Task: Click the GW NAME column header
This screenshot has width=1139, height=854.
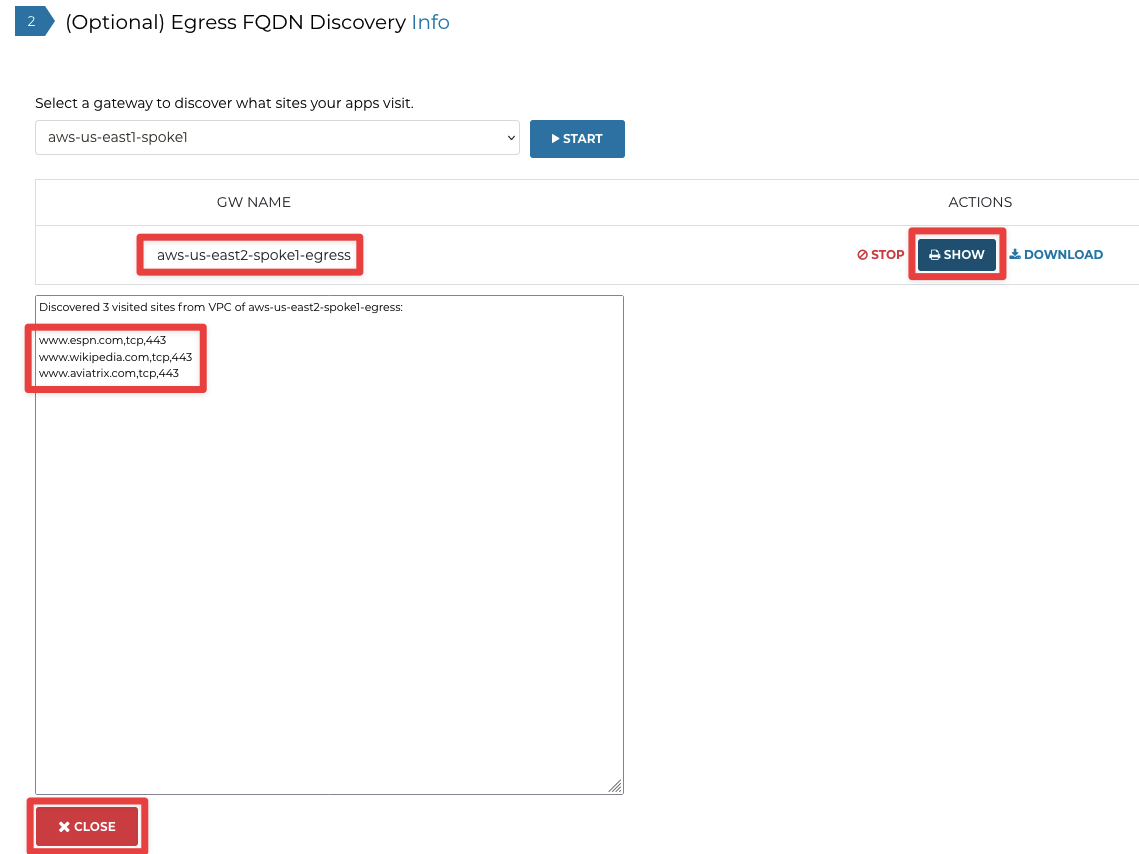Action: point(254,202)
